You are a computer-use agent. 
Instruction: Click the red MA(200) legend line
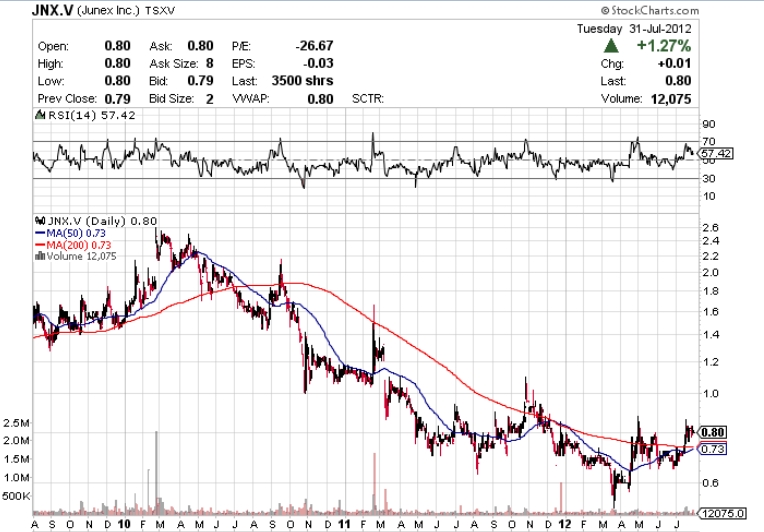pos(40,245)
